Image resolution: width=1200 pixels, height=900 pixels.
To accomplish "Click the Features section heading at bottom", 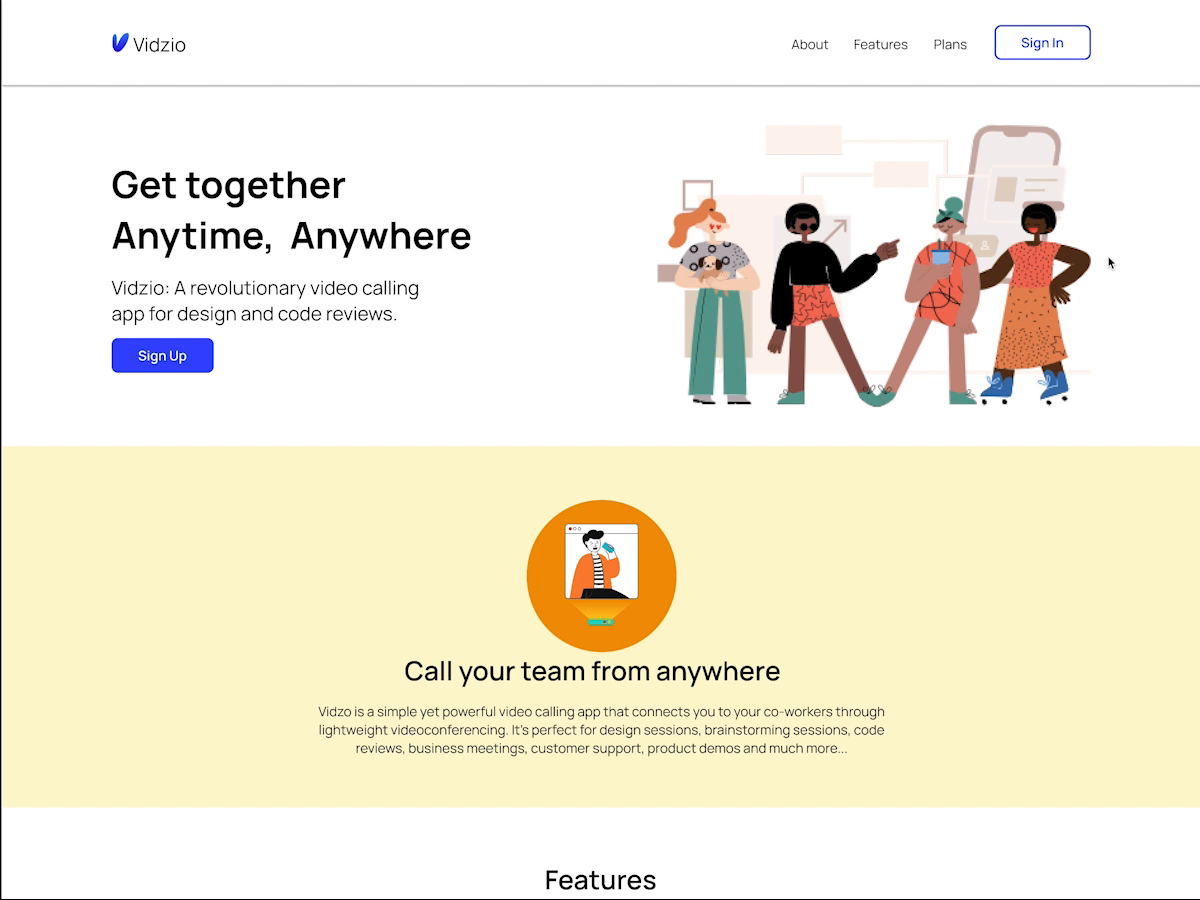I will click(x=600, y=880).
